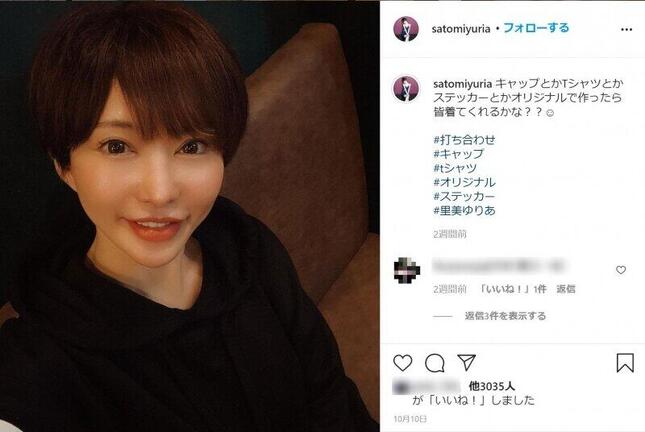Open the blurred commenter's avatar
This screenshot has width=645, height=432.
[406, 270]
